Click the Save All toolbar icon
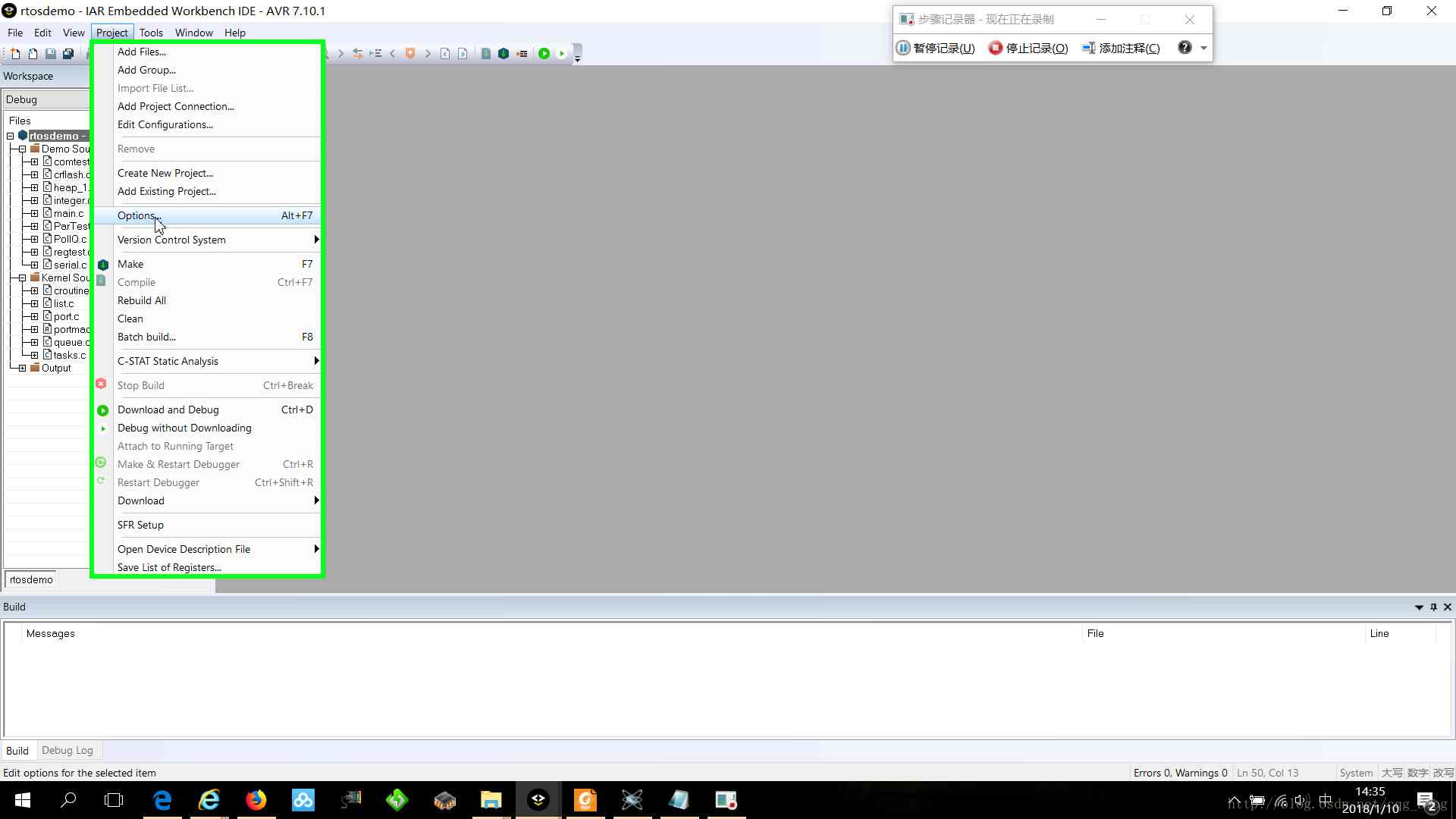Viewport: 1456px width, 819px height. [68, 54]
